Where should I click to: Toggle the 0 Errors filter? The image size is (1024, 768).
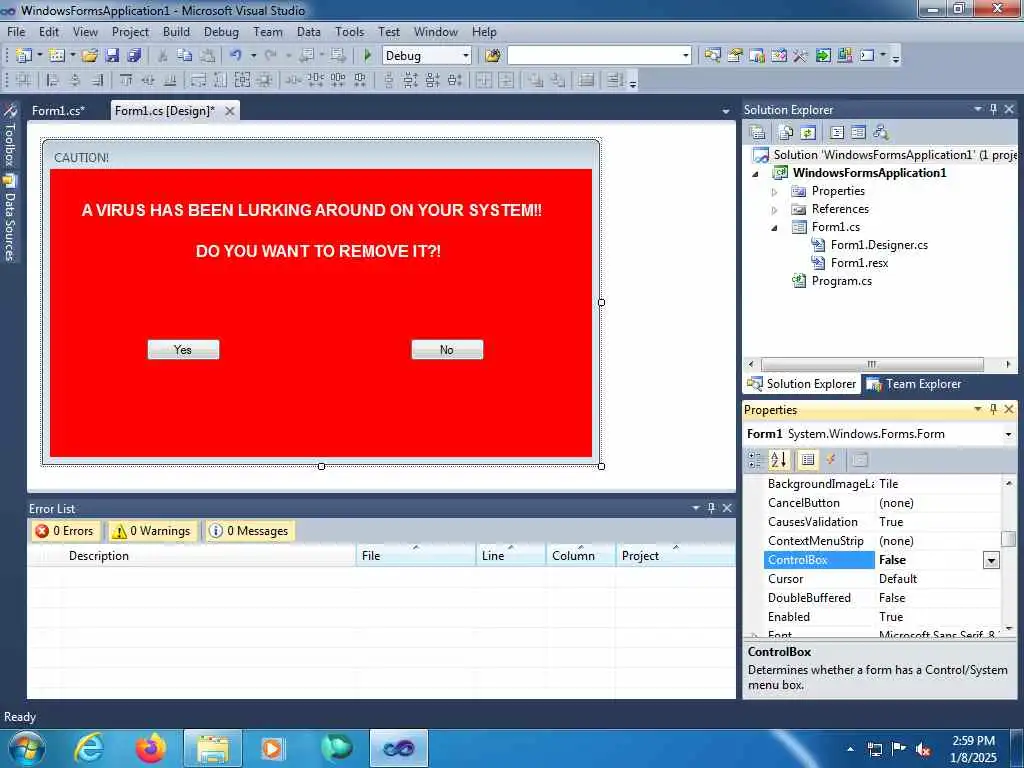(x=65, y=531)
